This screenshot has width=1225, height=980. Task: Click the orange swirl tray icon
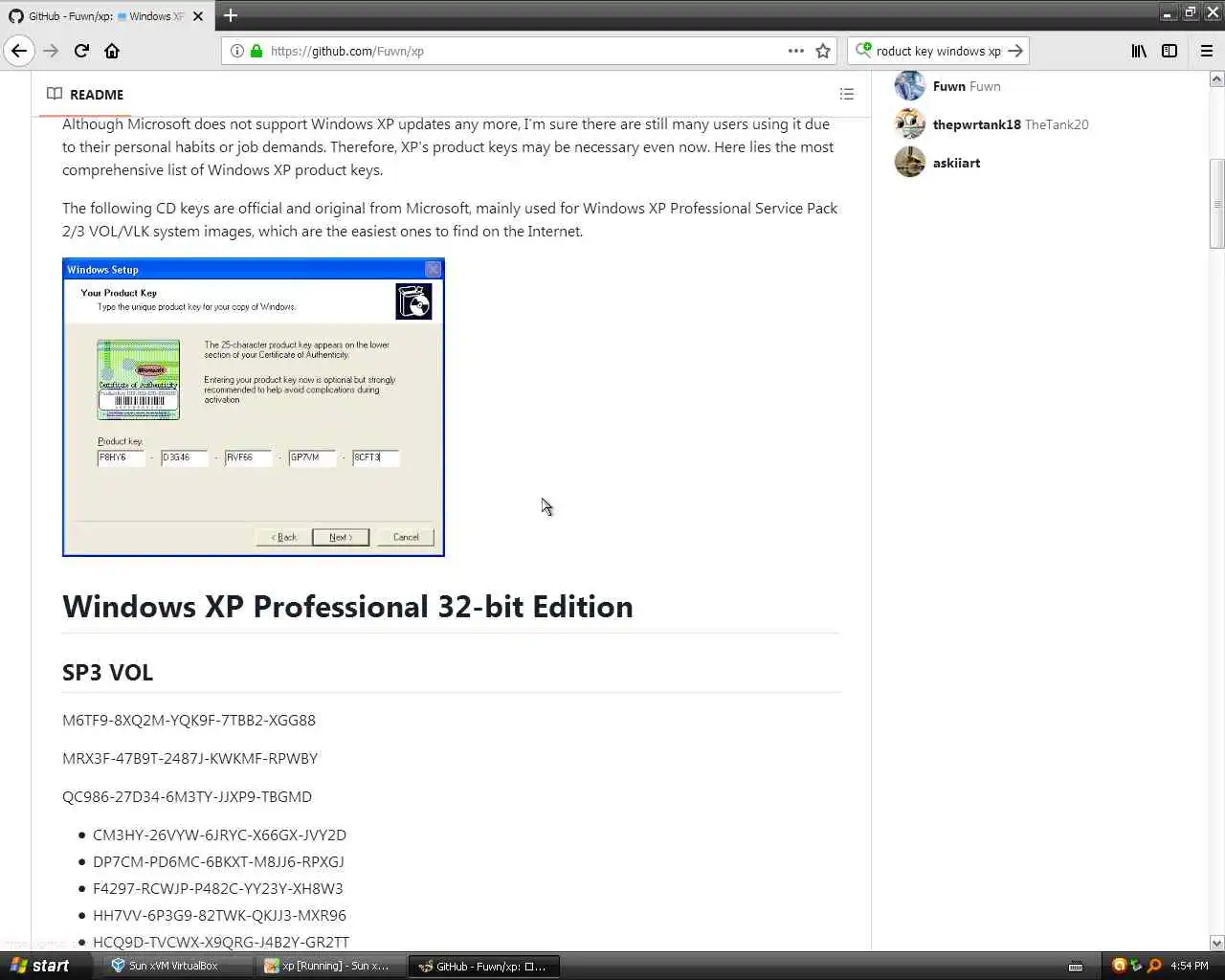click(1119, 966)
